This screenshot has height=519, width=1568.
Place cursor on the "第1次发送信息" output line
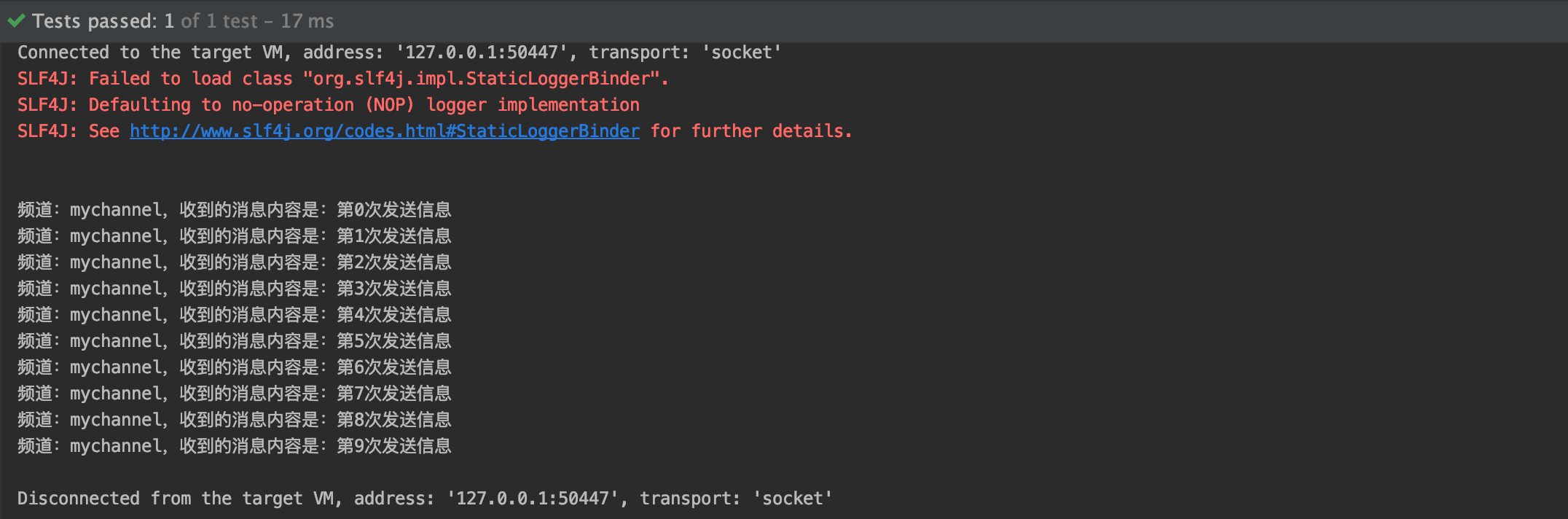click(x=234, y=236)
